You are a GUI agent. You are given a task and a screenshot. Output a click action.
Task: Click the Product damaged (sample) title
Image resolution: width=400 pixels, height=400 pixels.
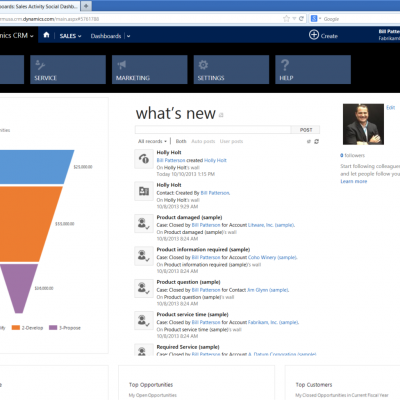pyautogui.click(x=189, y=217)
